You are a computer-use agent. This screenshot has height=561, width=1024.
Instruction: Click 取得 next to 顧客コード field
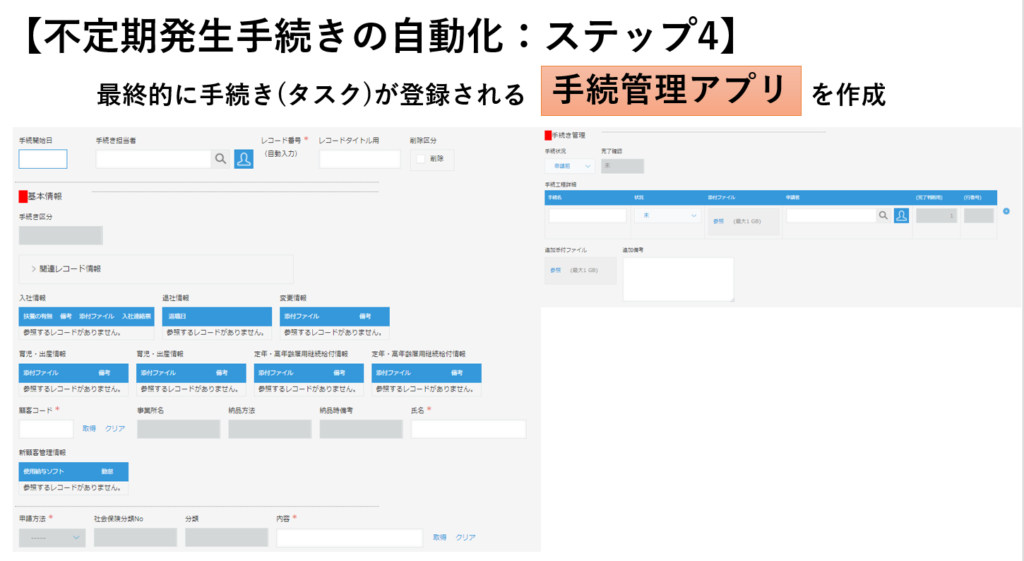89,428
